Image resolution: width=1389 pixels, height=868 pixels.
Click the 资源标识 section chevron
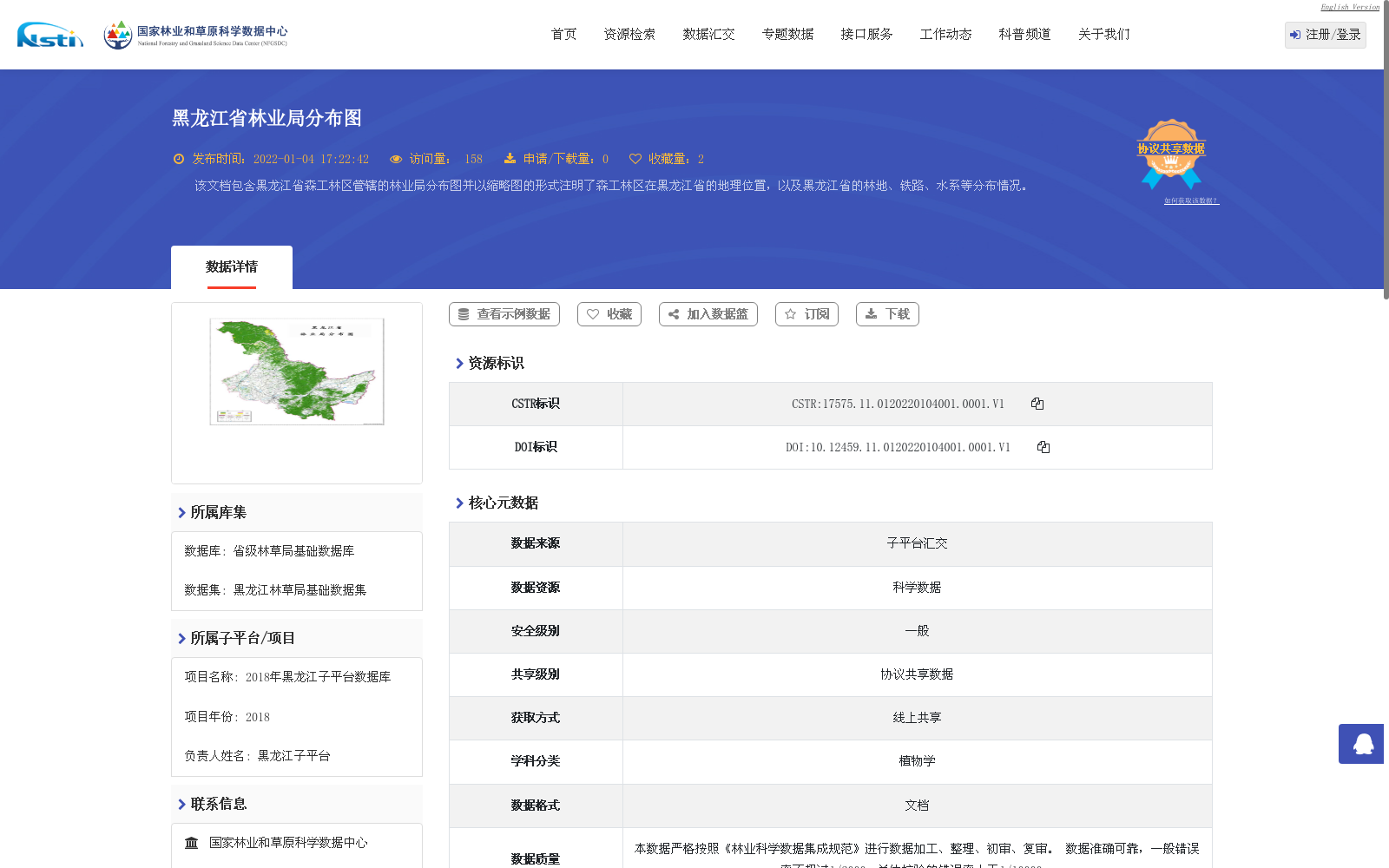pyautogui.click(x=459, y=364)
